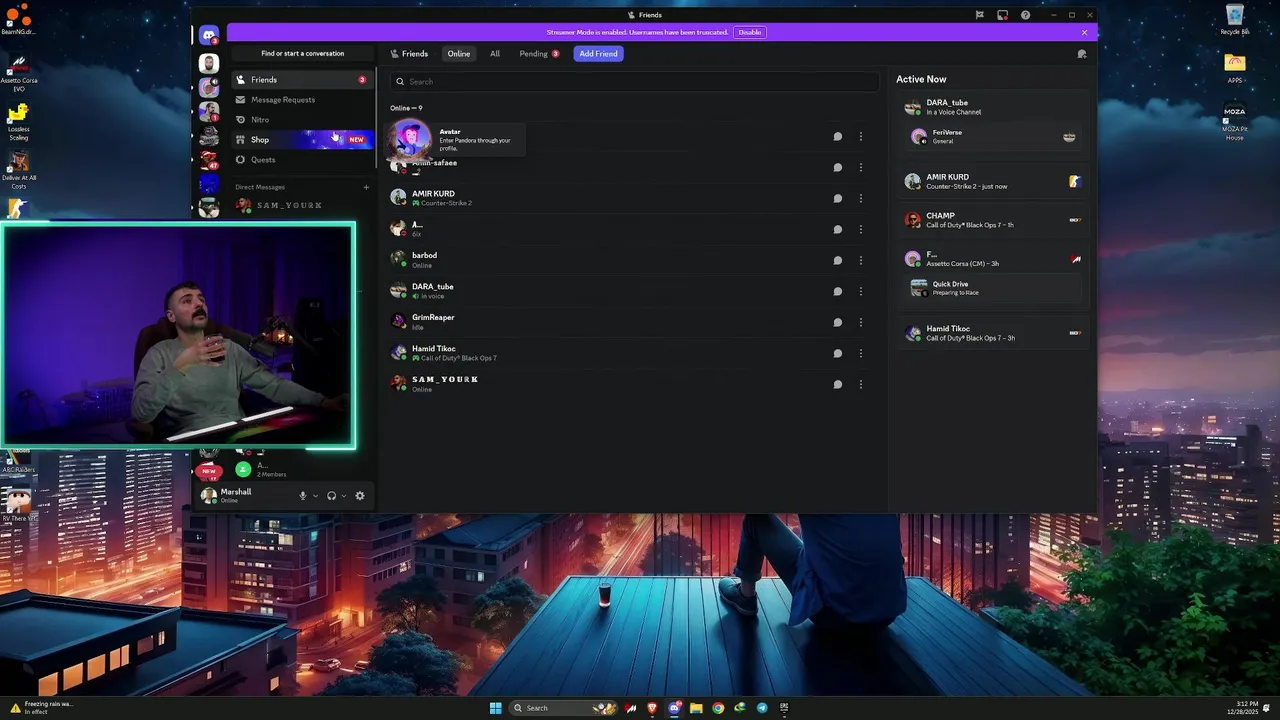Screen dimensions: 1280x720
Task: Disable Streamer Mode via banner button
Action: pos(750,32)
